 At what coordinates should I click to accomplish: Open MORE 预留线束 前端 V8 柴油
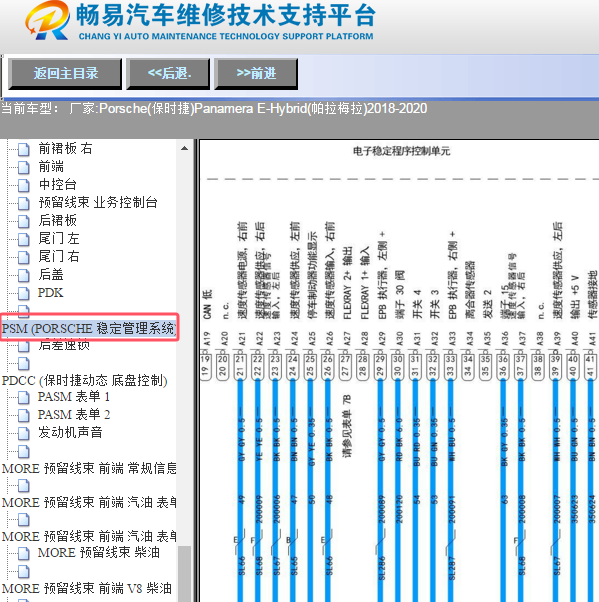[87, 588]
